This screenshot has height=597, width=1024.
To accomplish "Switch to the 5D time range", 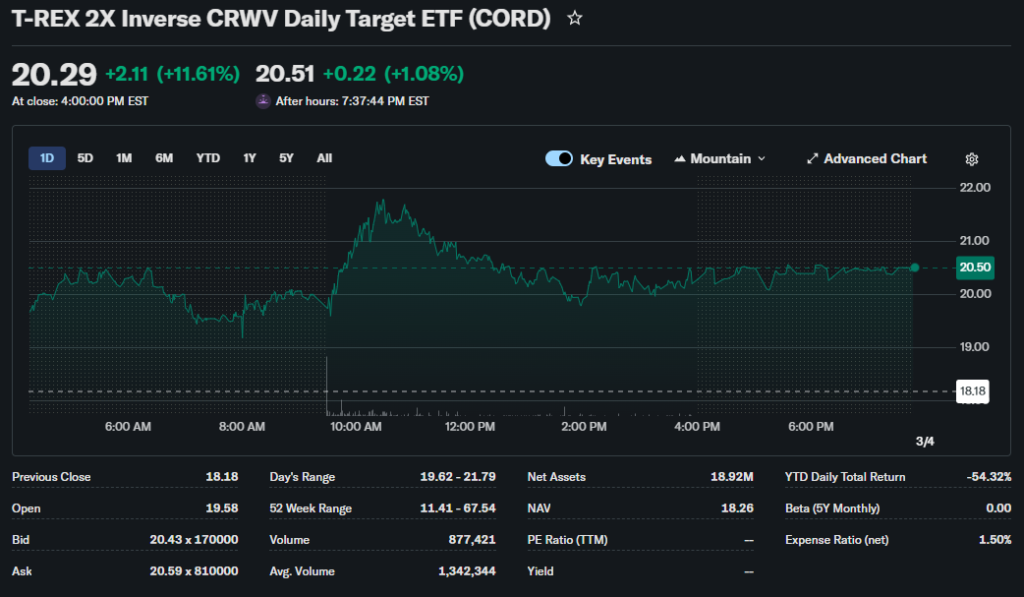I will coord(85,158).
